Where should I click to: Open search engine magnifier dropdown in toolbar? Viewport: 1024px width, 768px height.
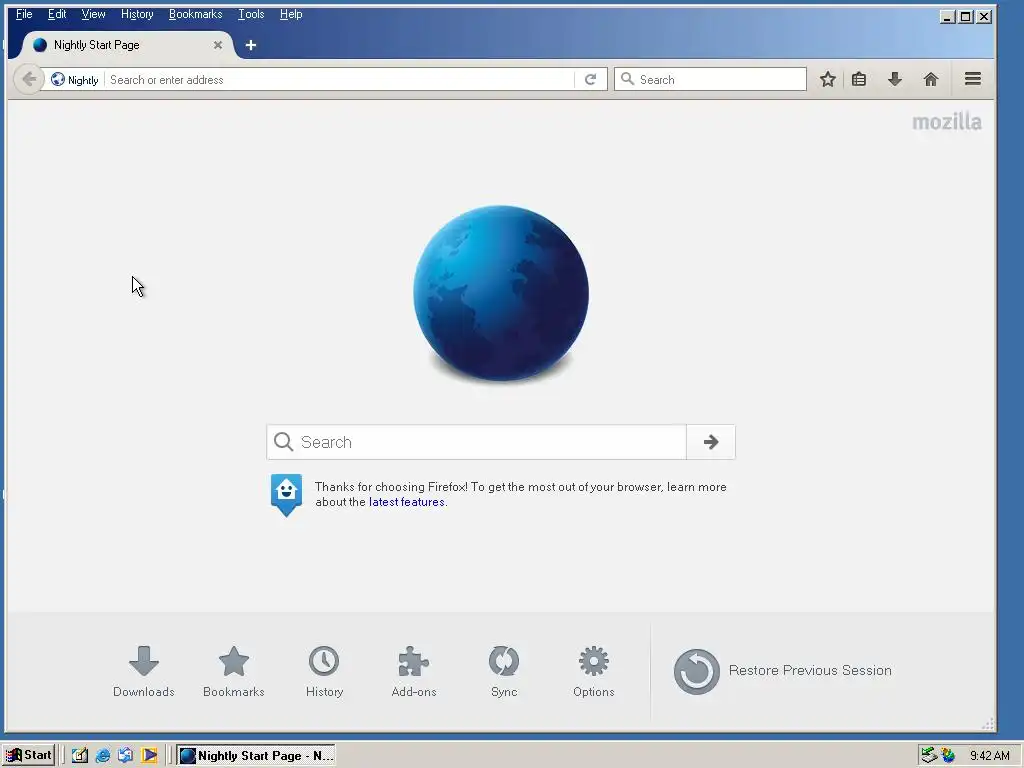[627, 79]
